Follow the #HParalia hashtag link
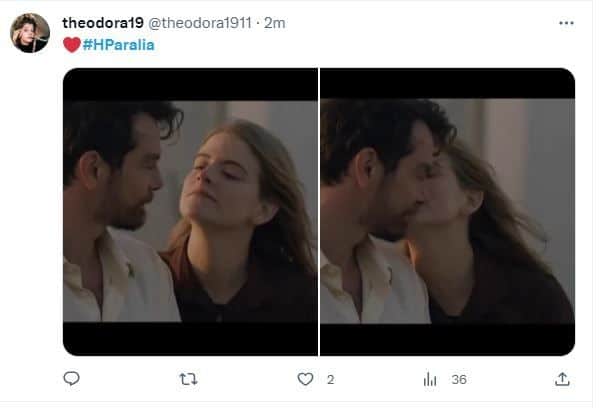 tap(118, 45)
